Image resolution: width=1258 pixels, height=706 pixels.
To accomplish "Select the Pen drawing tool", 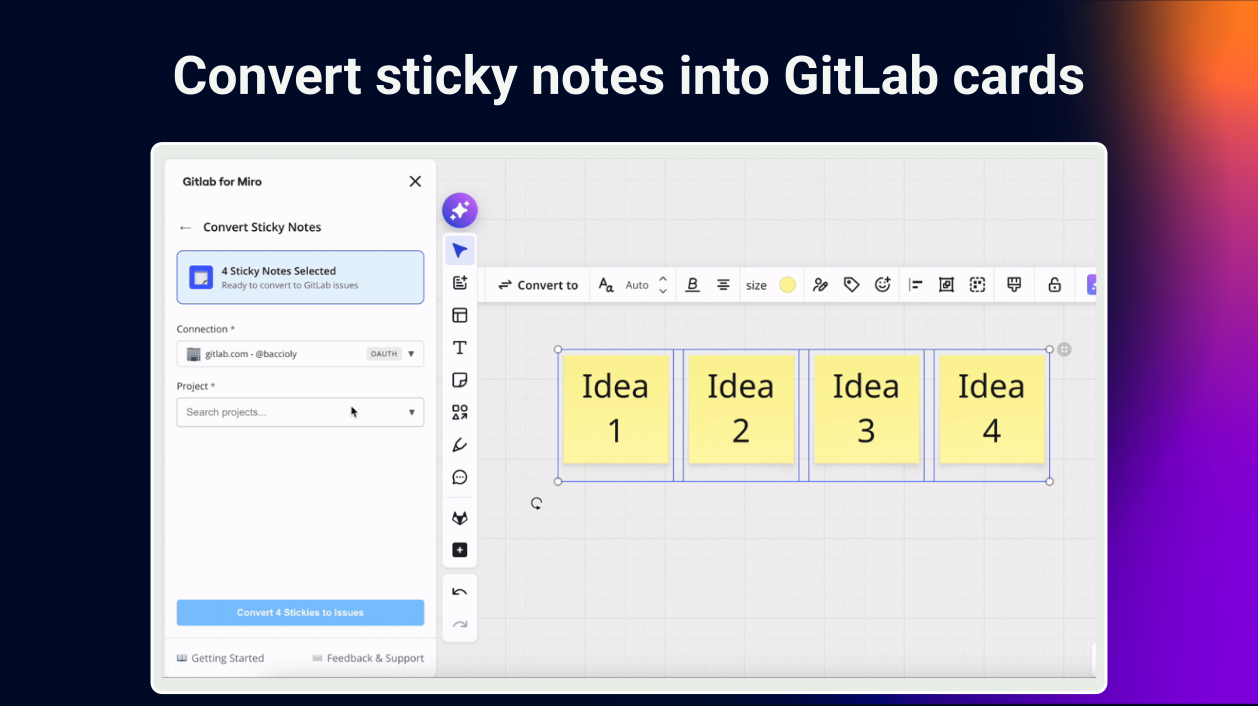I will (x=460, y=445).
